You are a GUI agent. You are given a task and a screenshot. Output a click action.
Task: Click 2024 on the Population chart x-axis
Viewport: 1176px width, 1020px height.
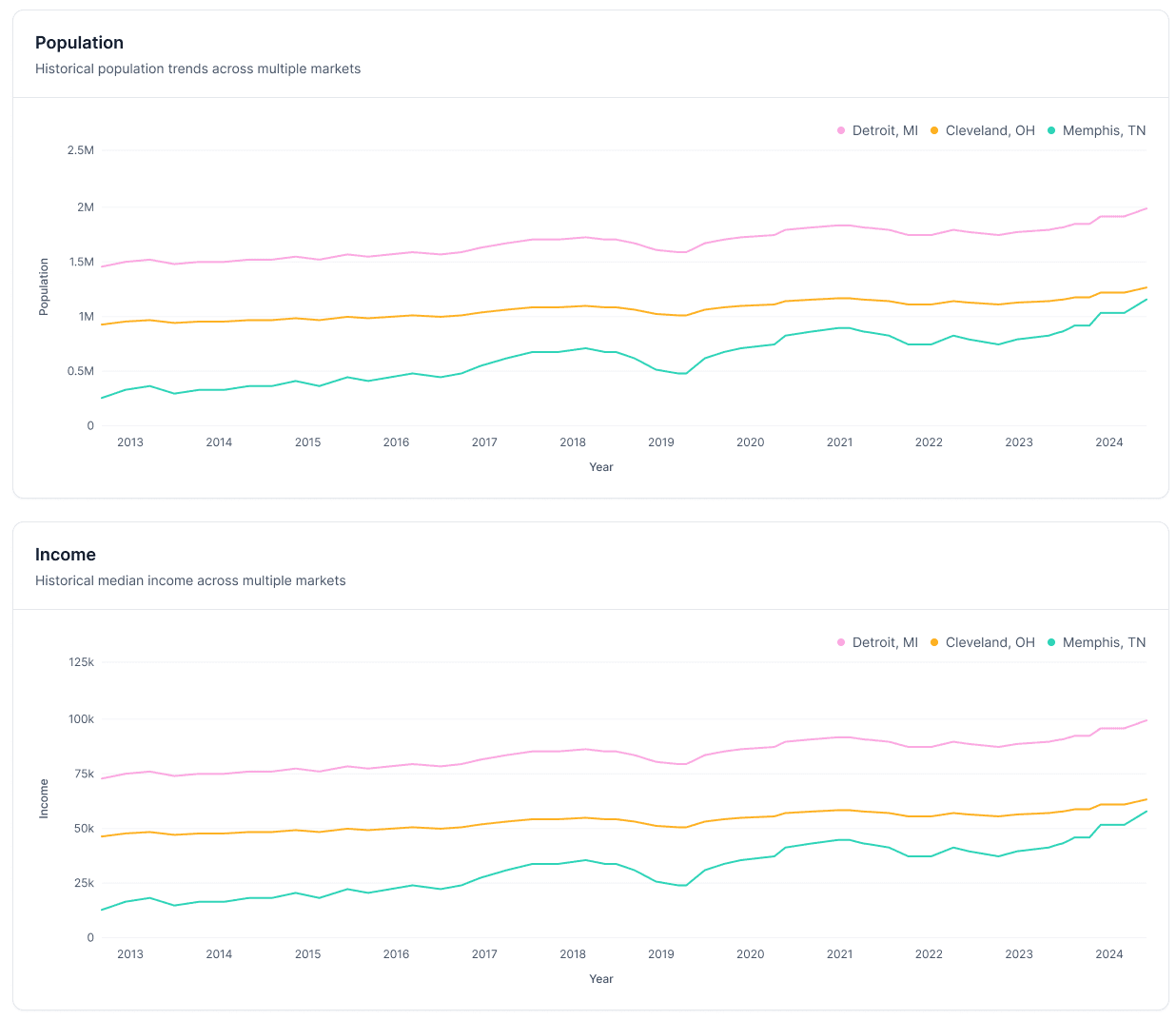[1109, 442]
